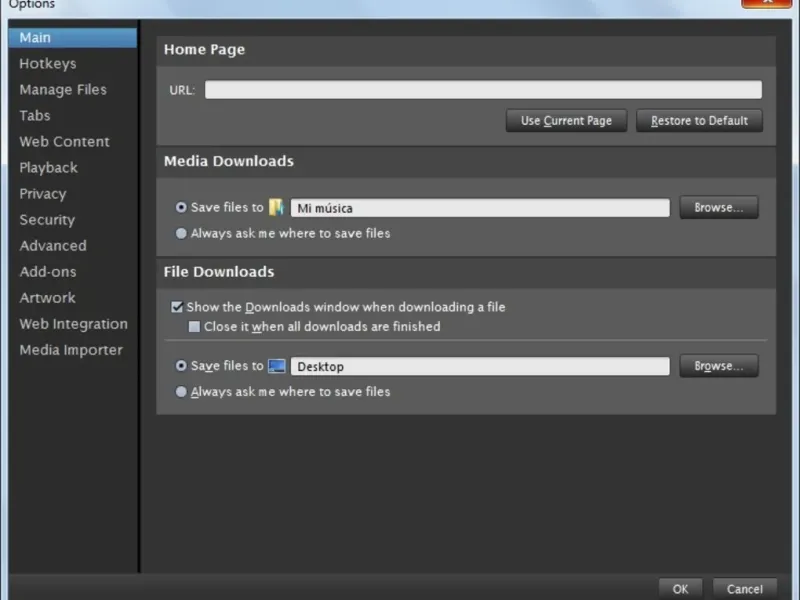The width and height of the screenshot is (800, 600).
Task: Click the File Downloads section heading
Action: pos(219,272)
